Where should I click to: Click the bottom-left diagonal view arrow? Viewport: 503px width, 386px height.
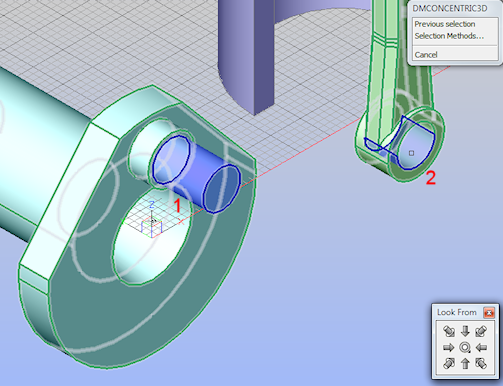pyautogui.click(x=449, y=363)
